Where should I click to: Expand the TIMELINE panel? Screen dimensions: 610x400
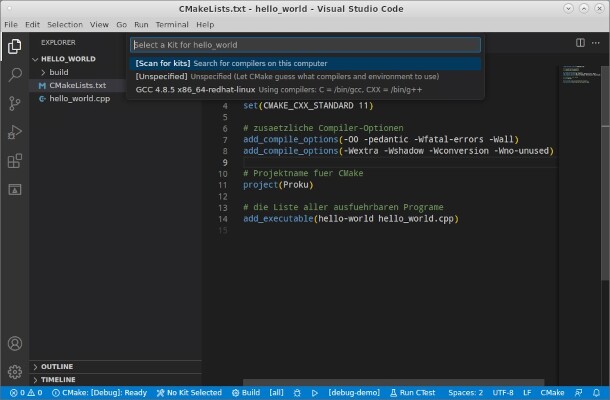click(58, 379)
